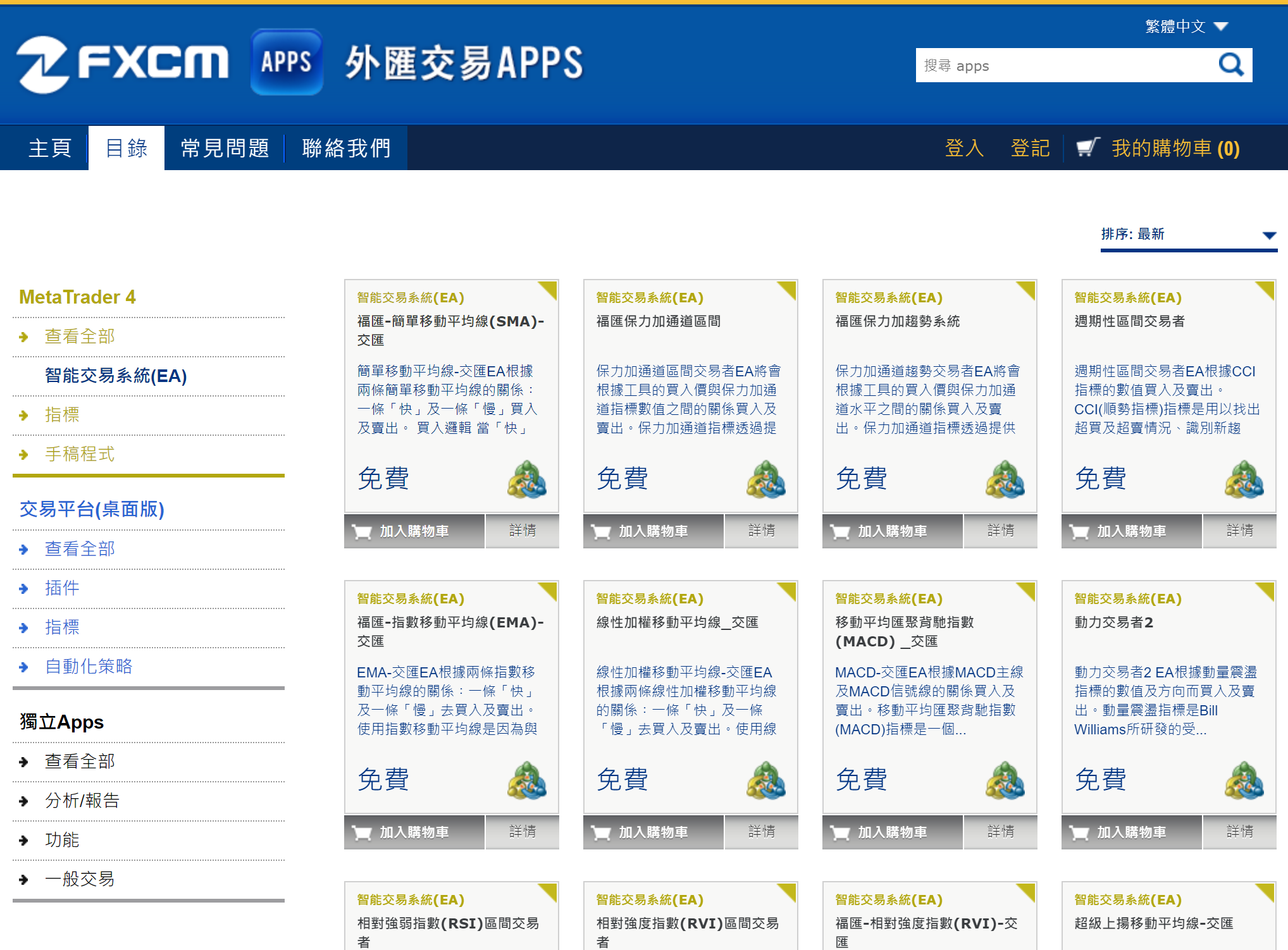Click MetaTrader icon on 週期性區間交易者 card
The height and width of the screenshot is (950, 1288).
1244,479
